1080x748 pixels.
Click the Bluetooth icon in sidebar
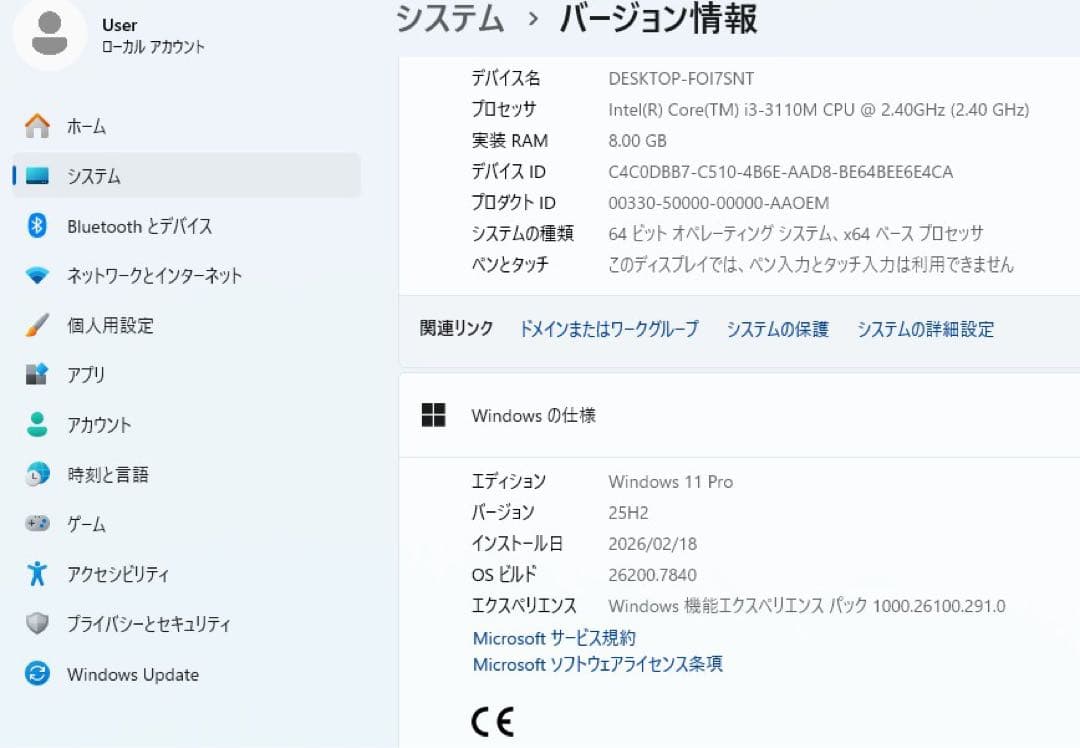(x=37, y=225)
